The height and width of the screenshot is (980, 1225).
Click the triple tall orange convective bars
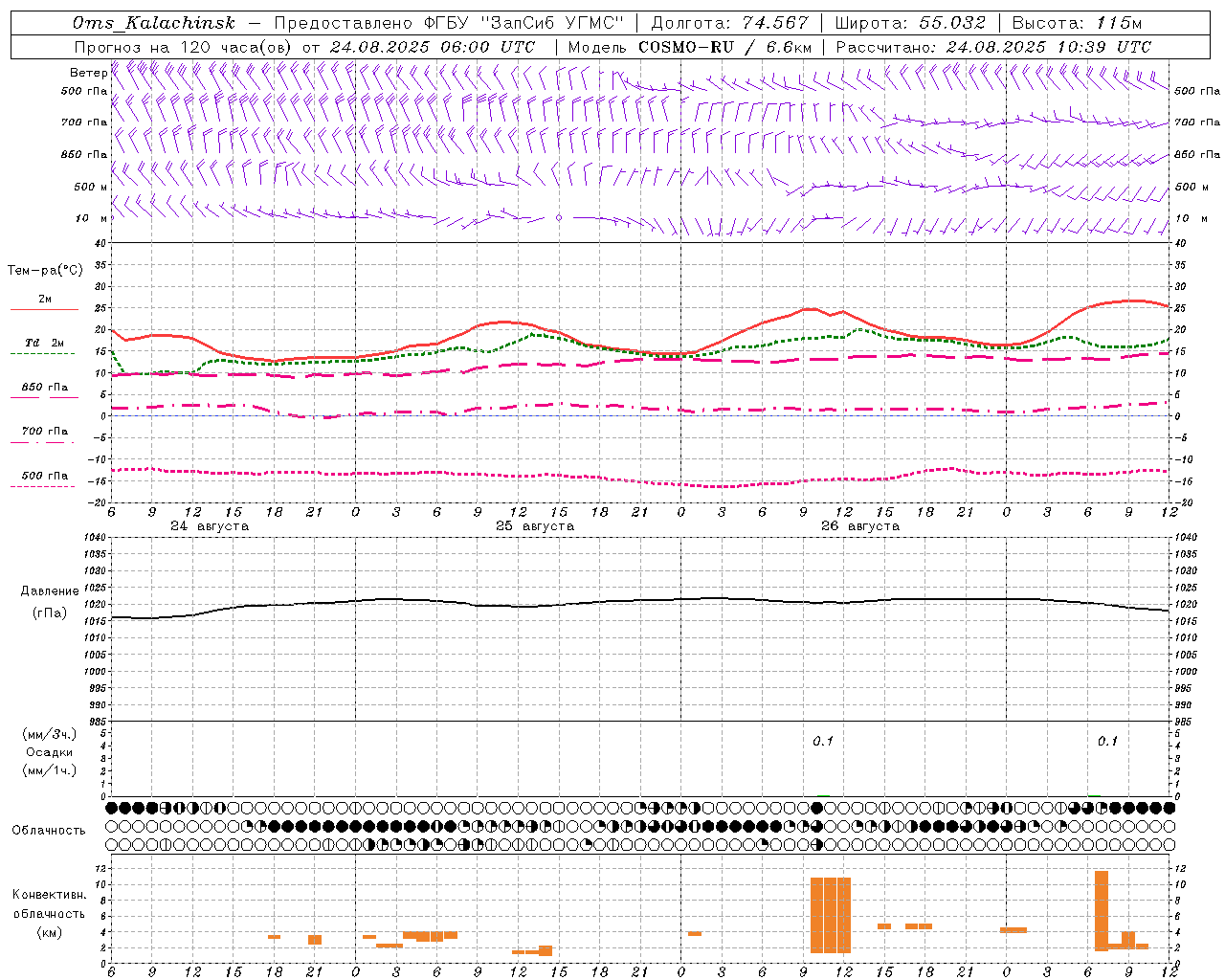831,915
